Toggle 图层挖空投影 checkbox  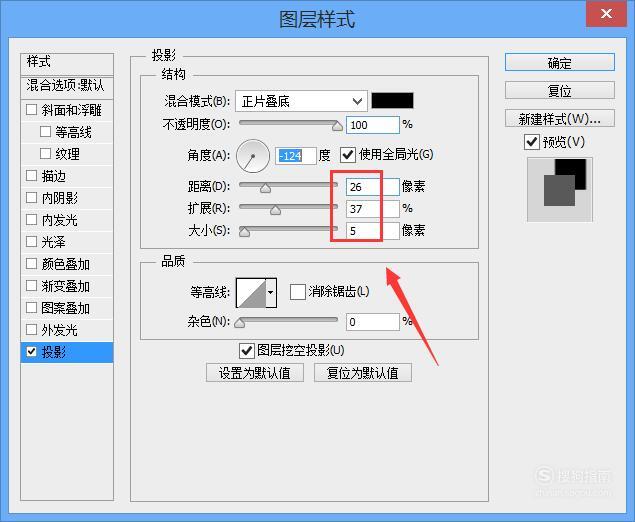pyautogui.click(x=247, y=351)
